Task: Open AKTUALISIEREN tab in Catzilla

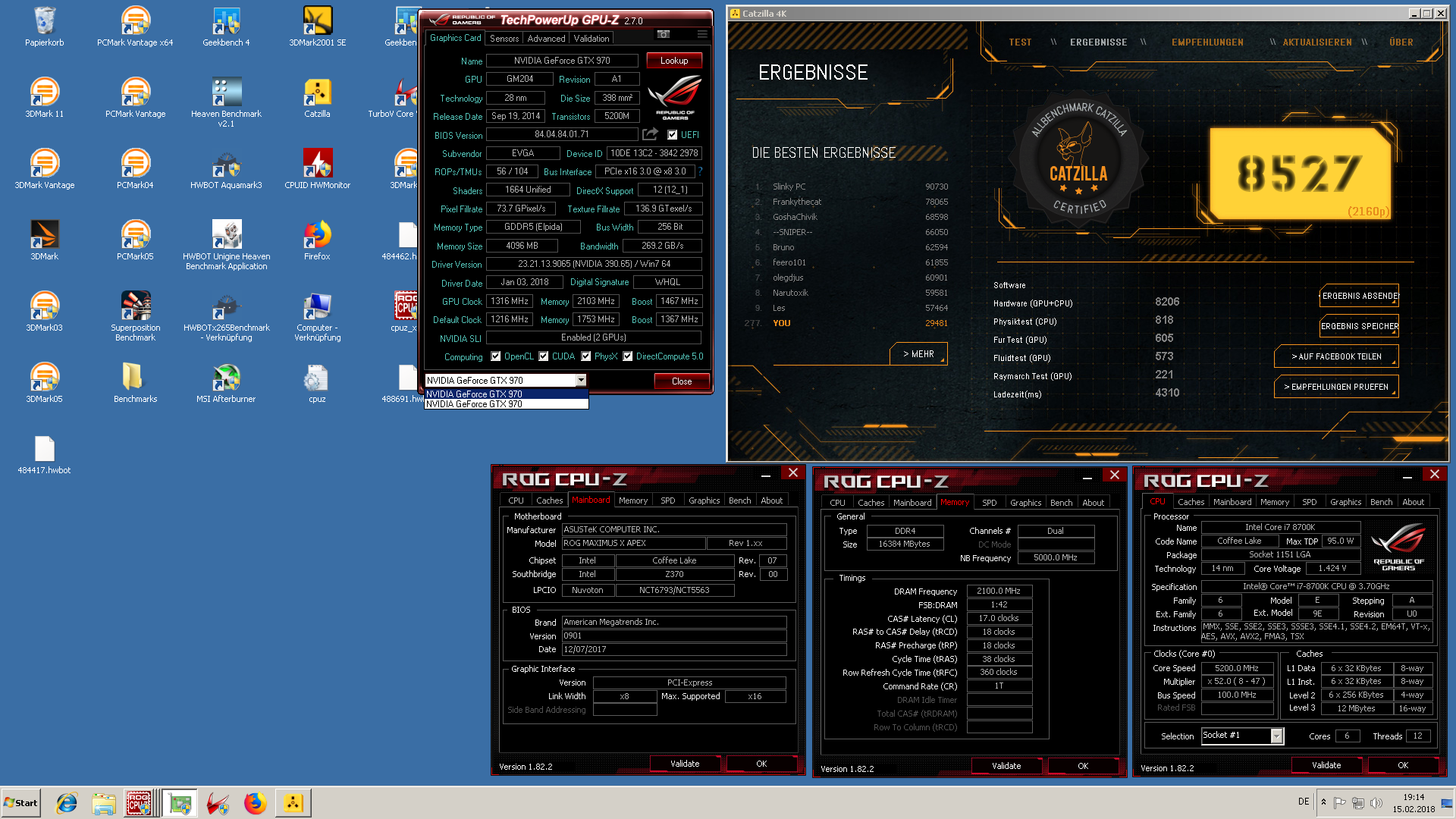Action: [1317, 42]
